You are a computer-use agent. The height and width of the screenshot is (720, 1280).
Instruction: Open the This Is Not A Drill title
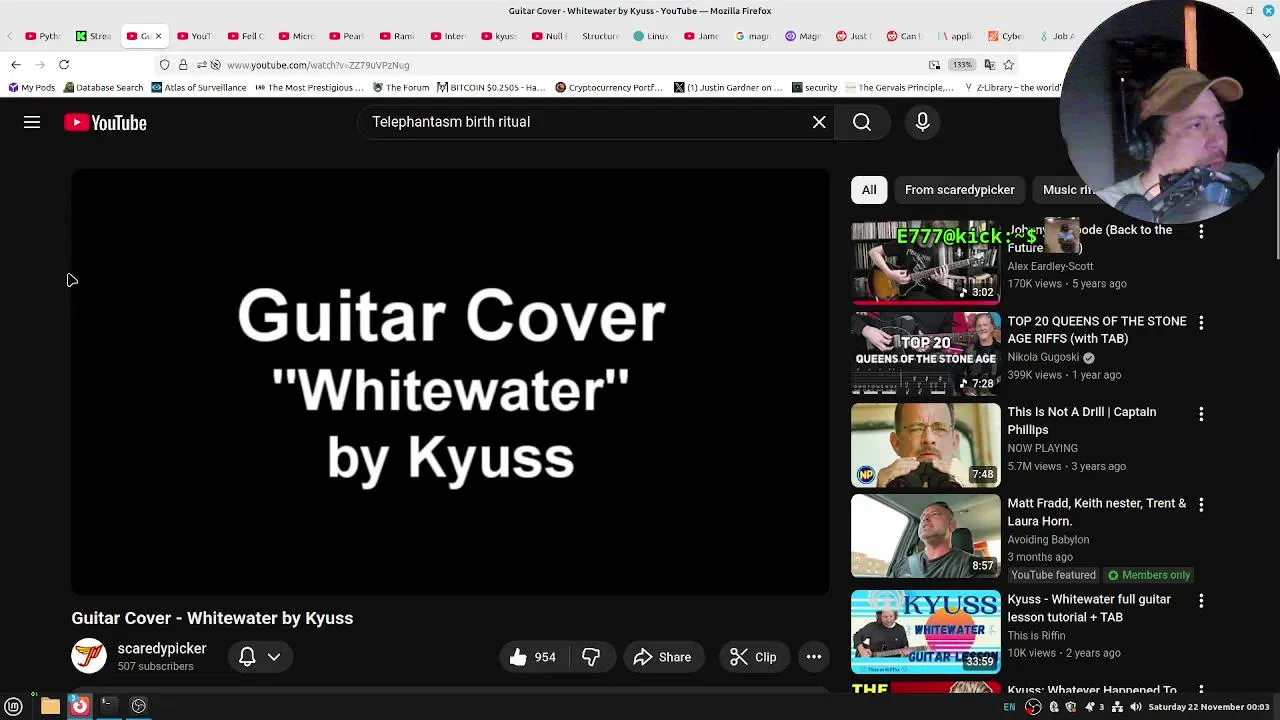pyautogui.click(x=1082, y=421)
